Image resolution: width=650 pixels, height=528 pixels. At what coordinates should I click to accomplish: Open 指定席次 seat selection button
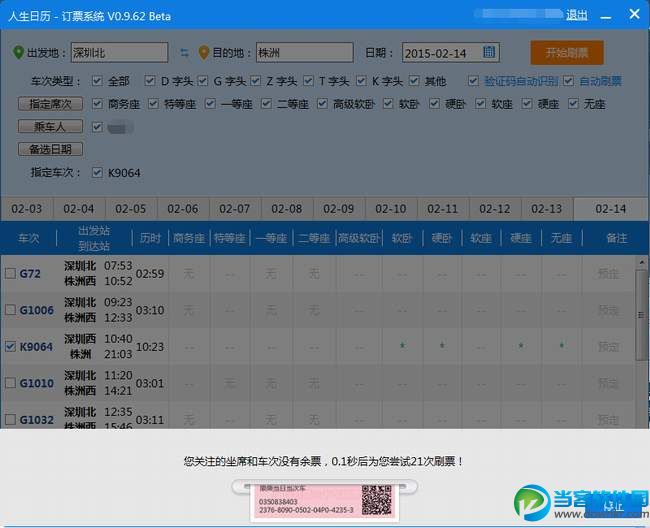click(50, 104)
